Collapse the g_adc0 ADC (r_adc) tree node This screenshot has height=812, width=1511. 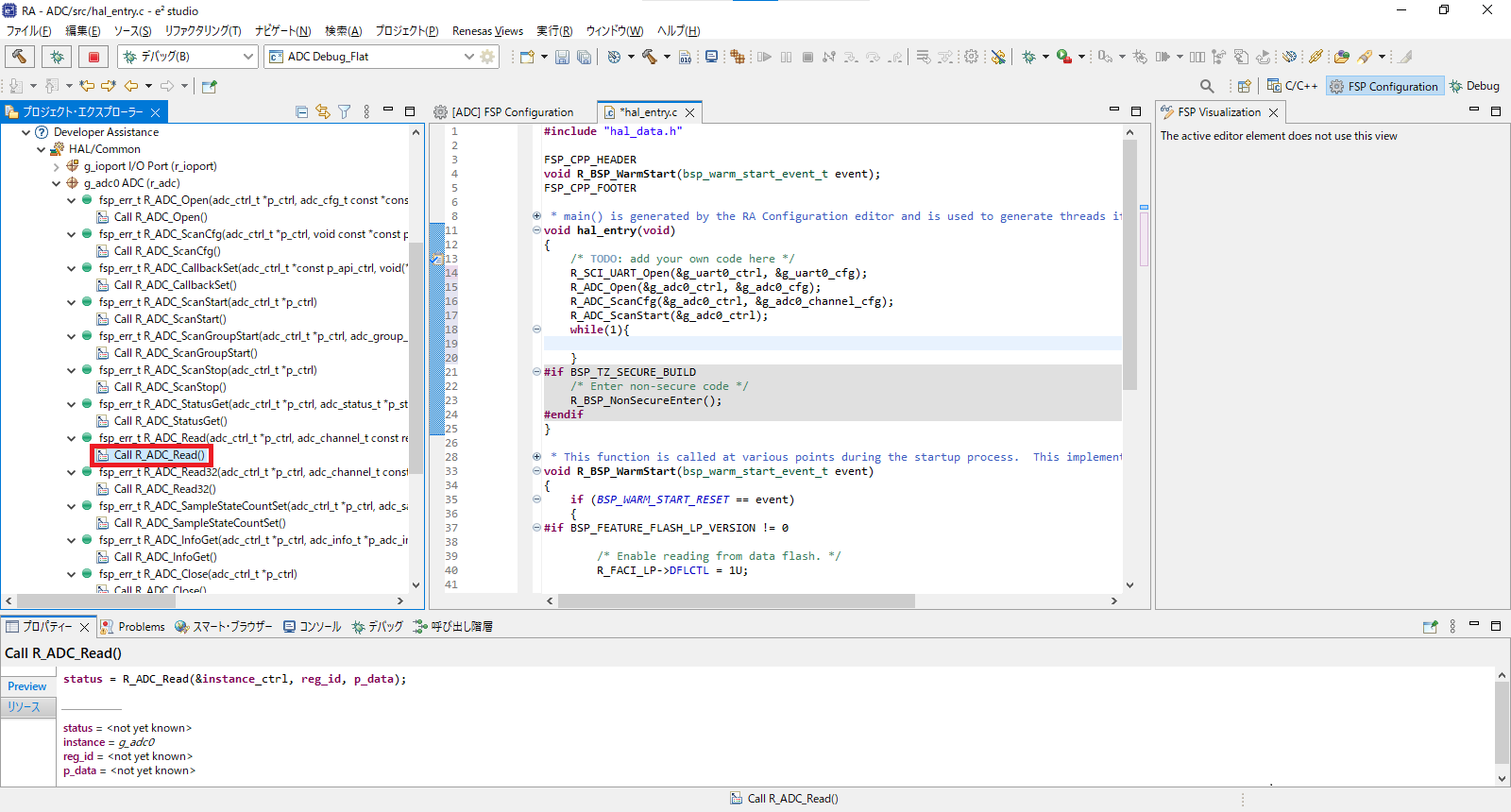click(x=57, y=183)
